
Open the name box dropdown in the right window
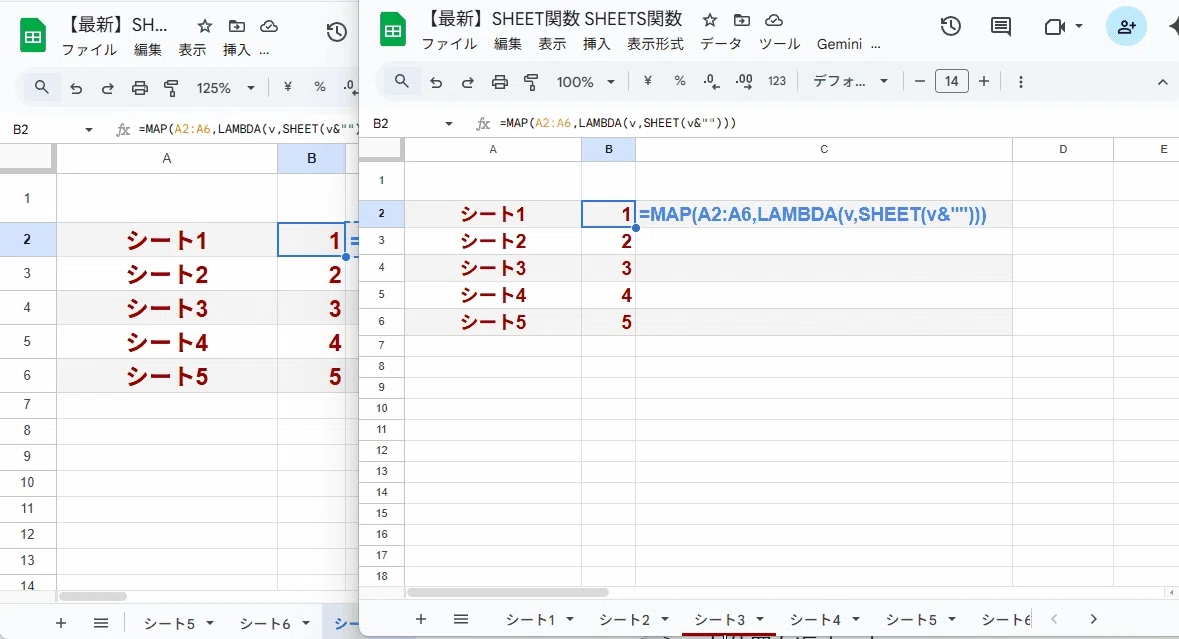click(449, 123)
